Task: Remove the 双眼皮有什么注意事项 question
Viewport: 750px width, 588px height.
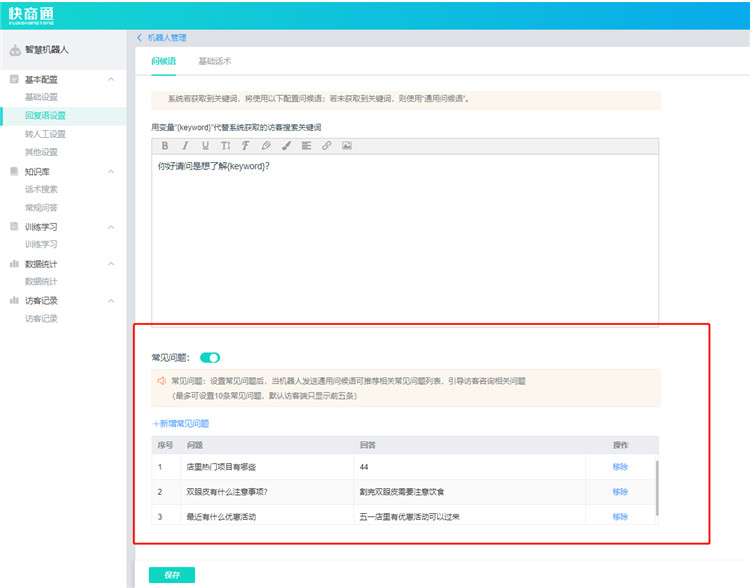Action: point(620,492)
